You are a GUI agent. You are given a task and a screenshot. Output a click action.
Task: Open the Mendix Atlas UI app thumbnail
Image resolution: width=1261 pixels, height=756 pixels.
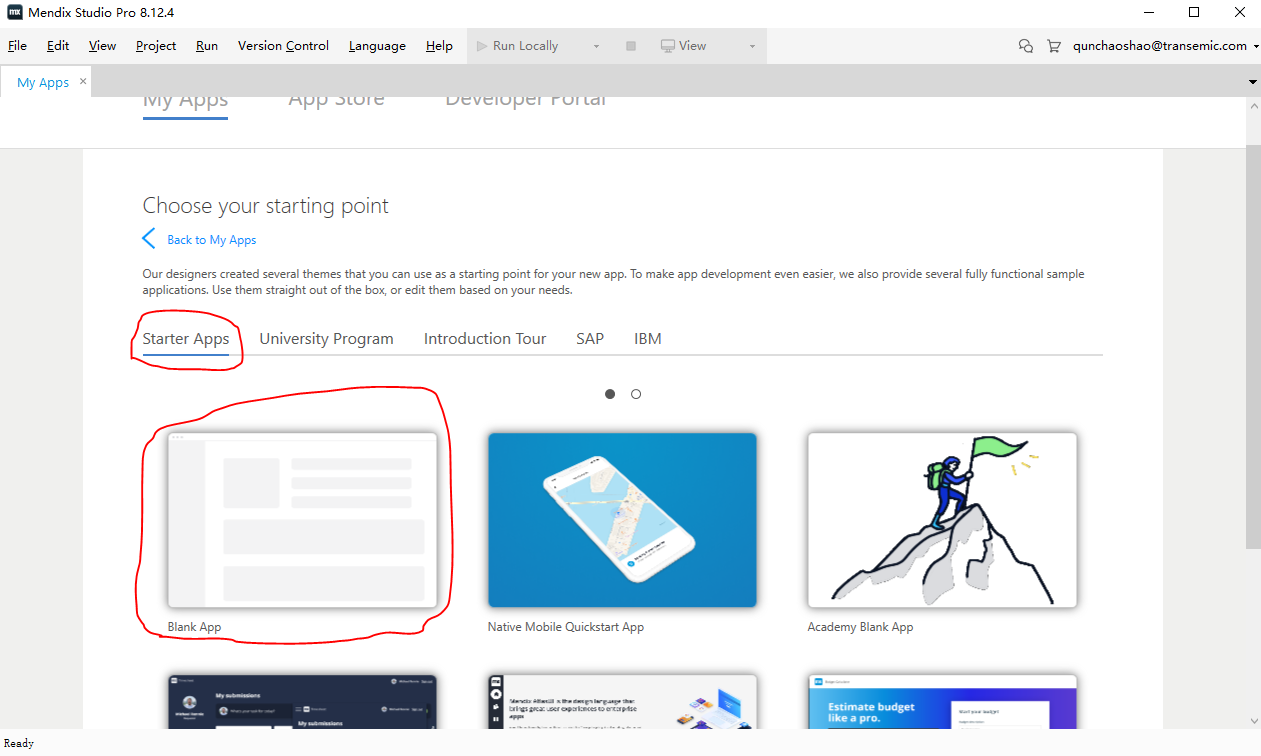click(x=622, y=701)
